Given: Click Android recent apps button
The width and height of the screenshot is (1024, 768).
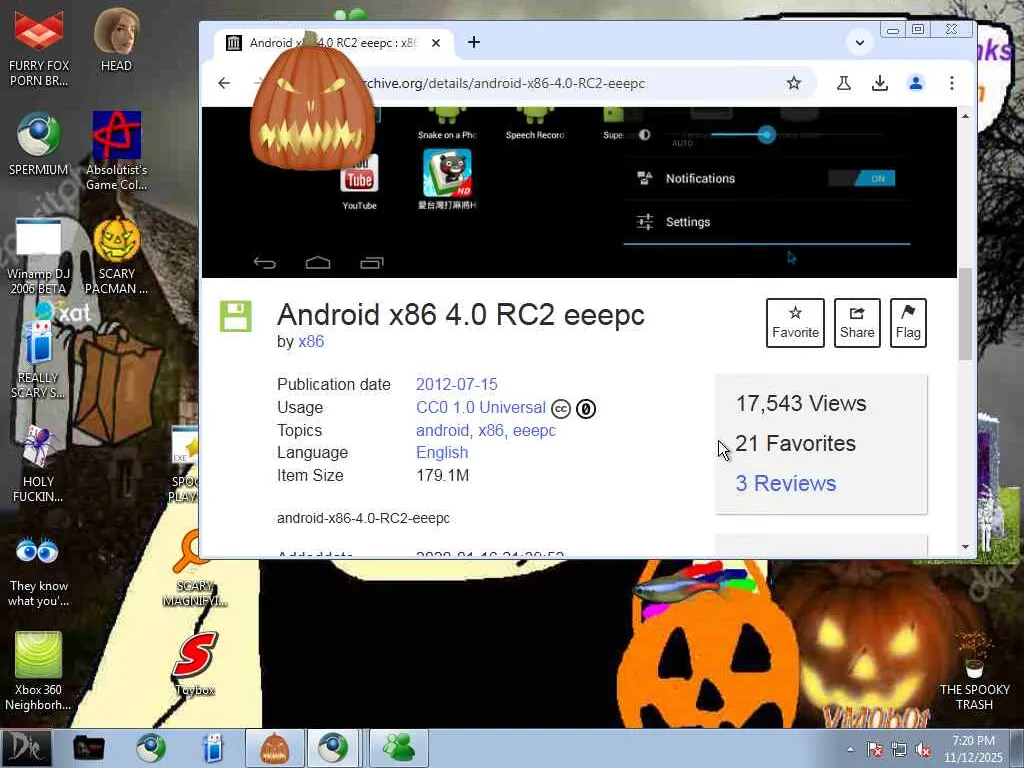Looking at the screenshot, I should [372, 263].
